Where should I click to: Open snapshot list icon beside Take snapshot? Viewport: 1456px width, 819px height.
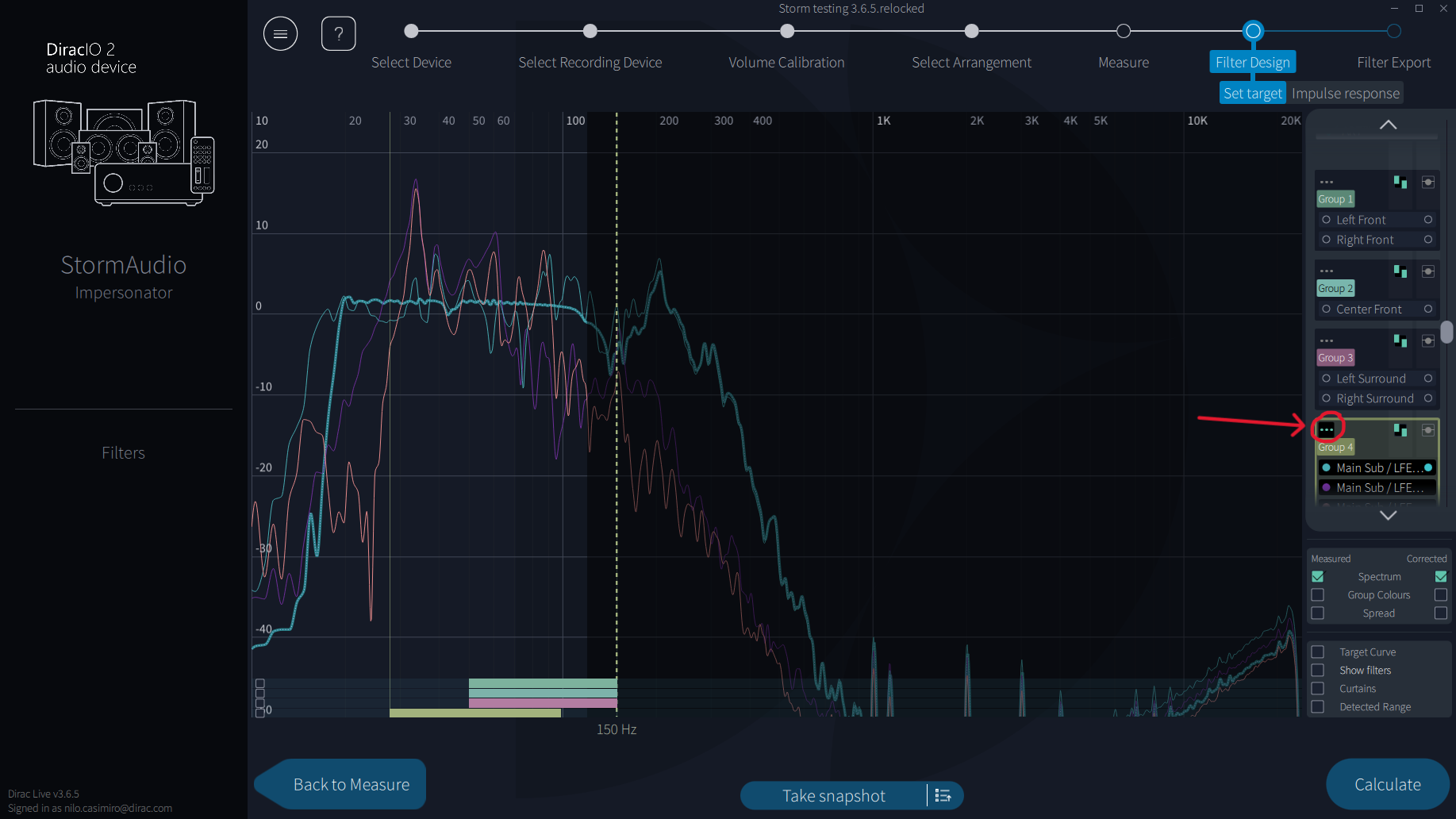[x=943, y=795]
